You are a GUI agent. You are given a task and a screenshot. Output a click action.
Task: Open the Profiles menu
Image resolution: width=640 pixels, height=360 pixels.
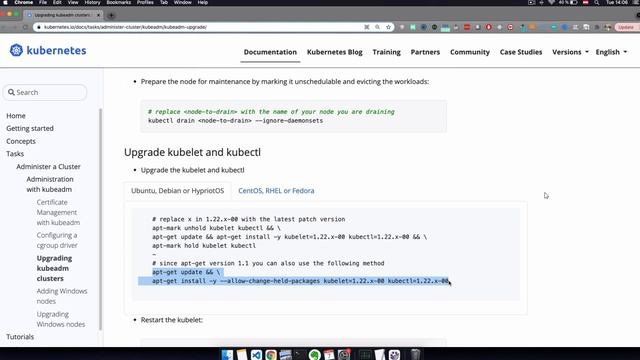[x=145, y=2]
